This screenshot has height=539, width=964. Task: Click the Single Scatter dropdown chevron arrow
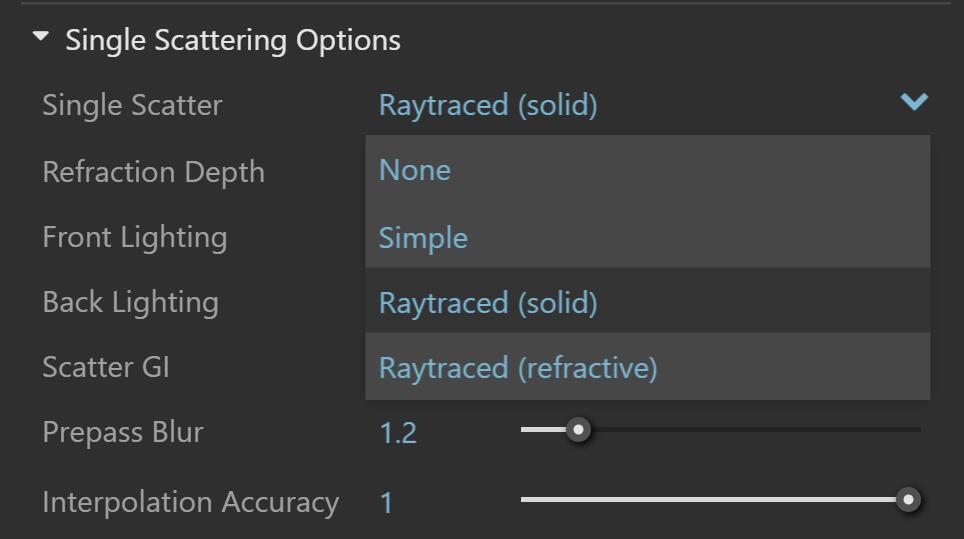click(x=914, y=102)
